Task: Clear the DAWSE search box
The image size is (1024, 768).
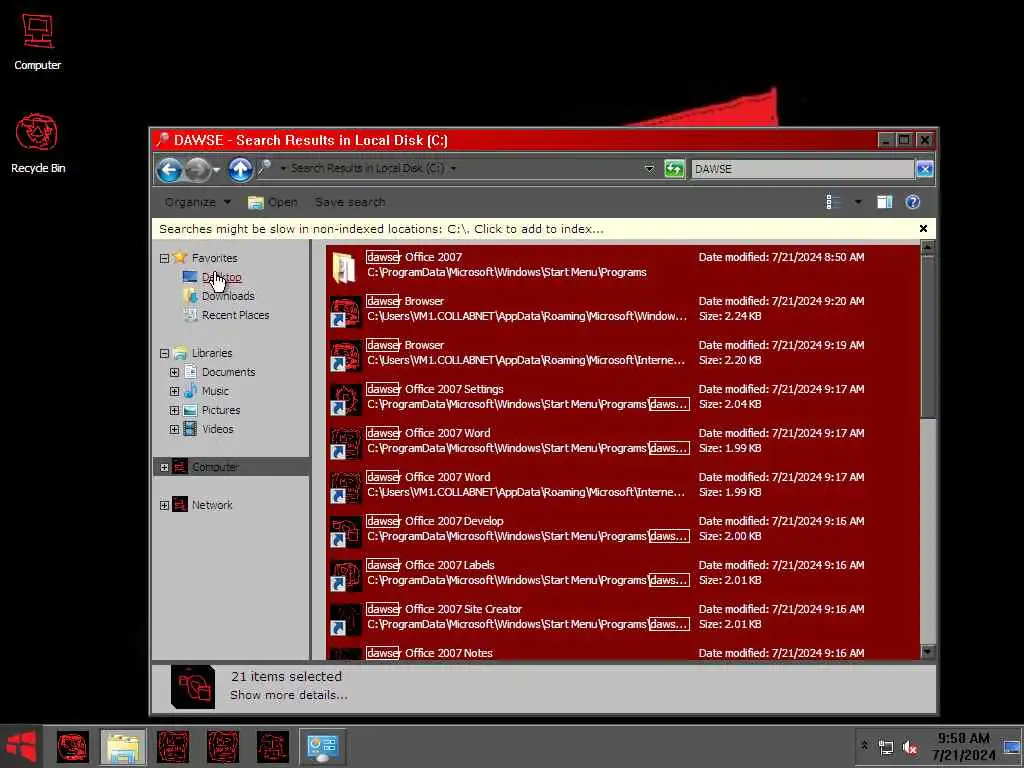Action: click(924, 169)
